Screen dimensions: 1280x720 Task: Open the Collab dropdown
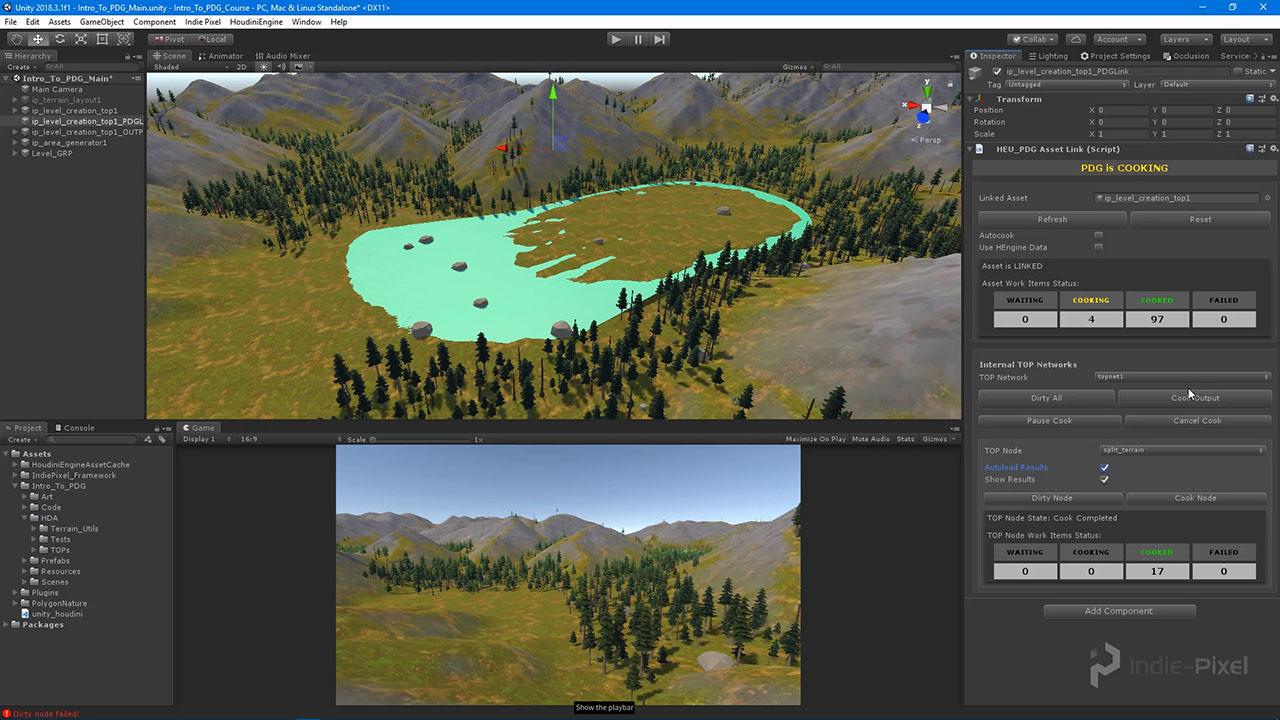tap(1033, 39)
